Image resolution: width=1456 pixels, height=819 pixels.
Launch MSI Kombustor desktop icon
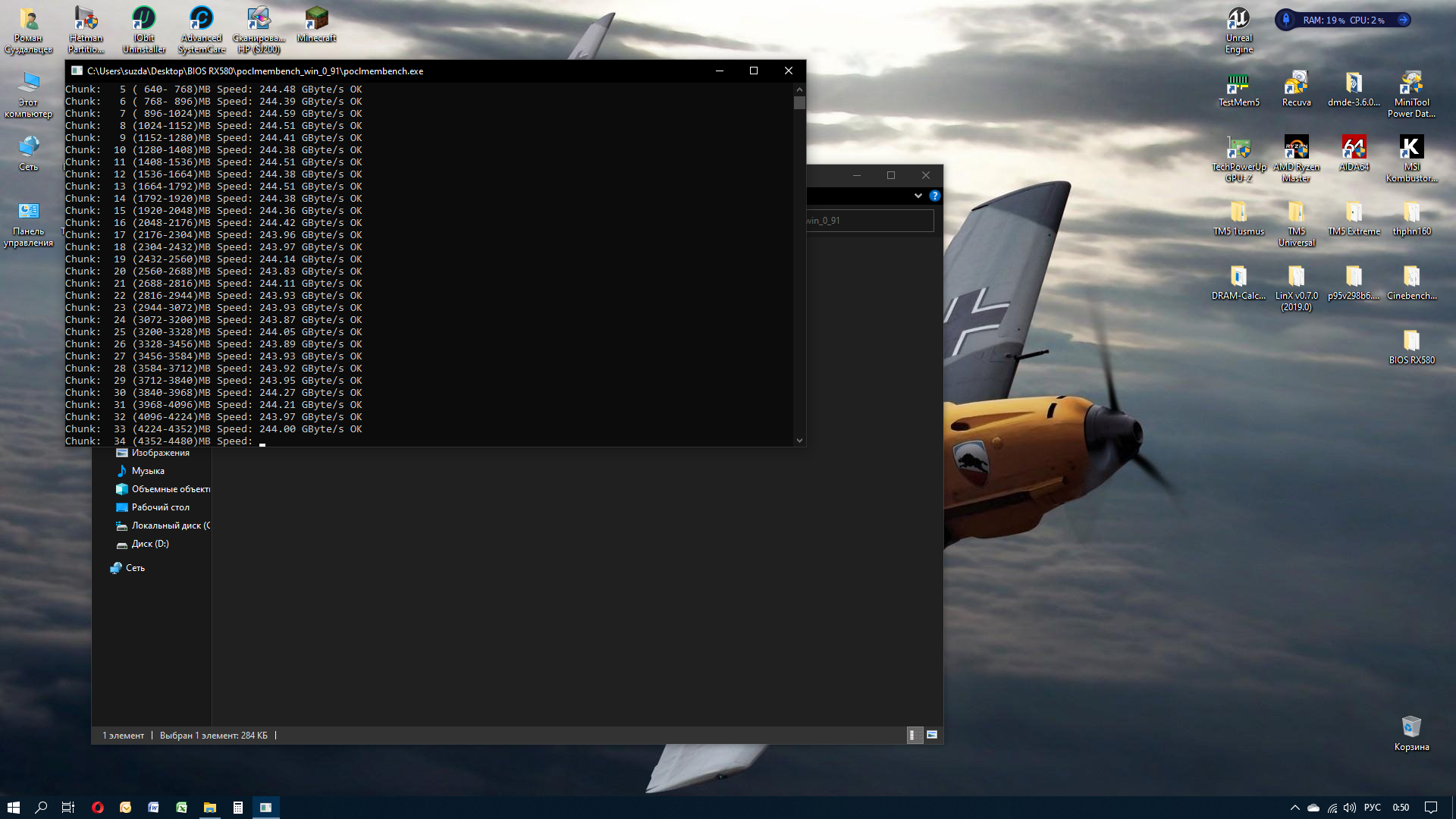click(x=1411, y=148)
